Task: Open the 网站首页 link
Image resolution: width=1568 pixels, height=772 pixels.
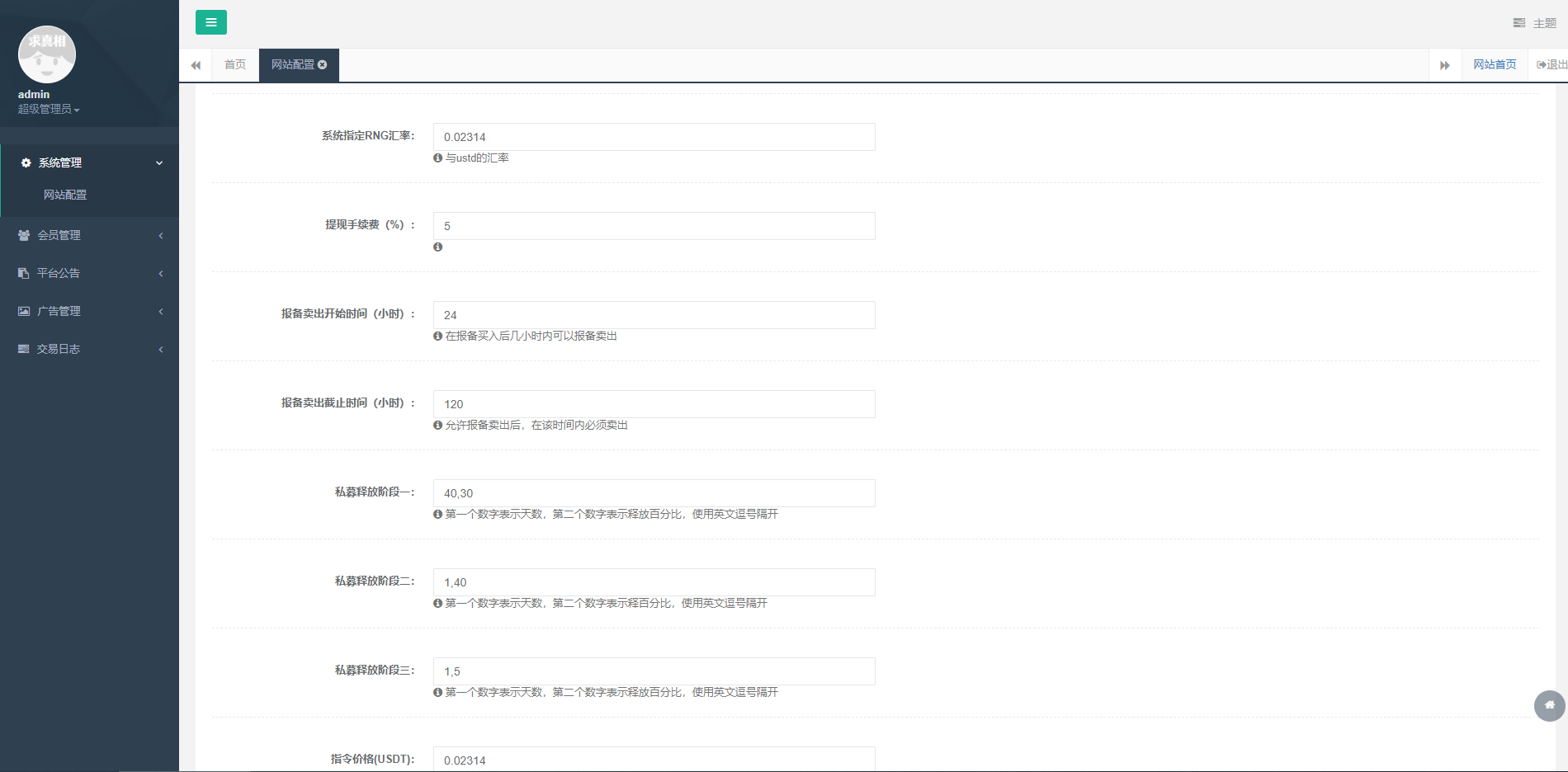Action: (x=1495, y=64)
